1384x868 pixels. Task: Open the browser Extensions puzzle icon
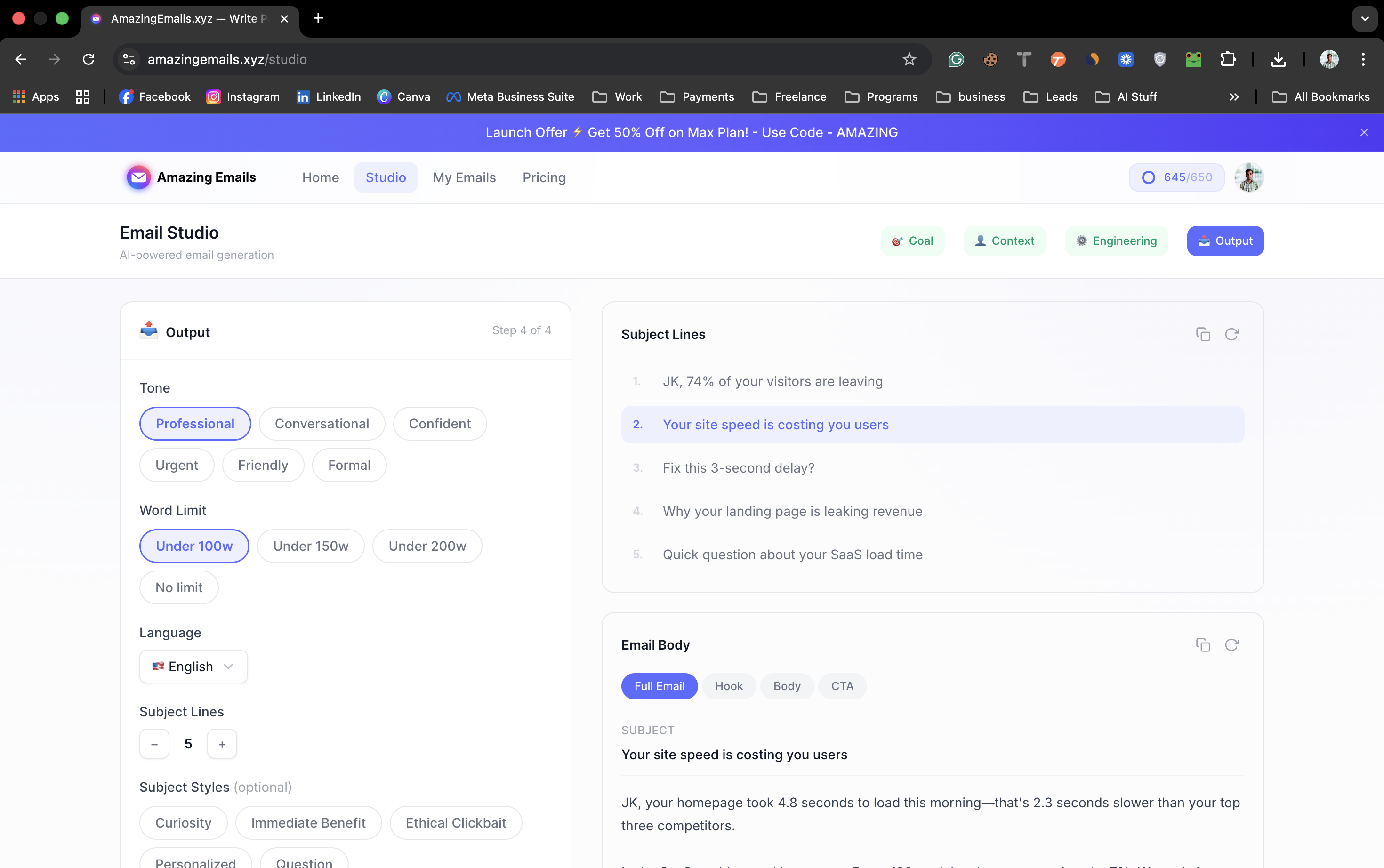point(1228,59)
